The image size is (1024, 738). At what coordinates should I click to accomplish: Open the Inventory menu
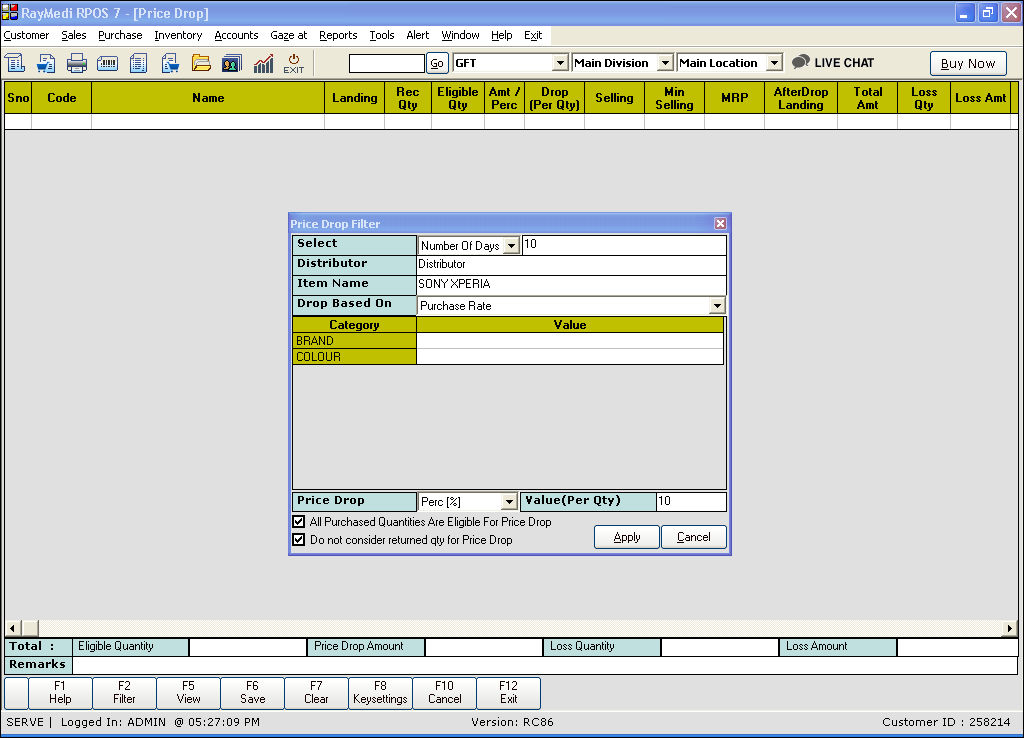pos(178,35)
